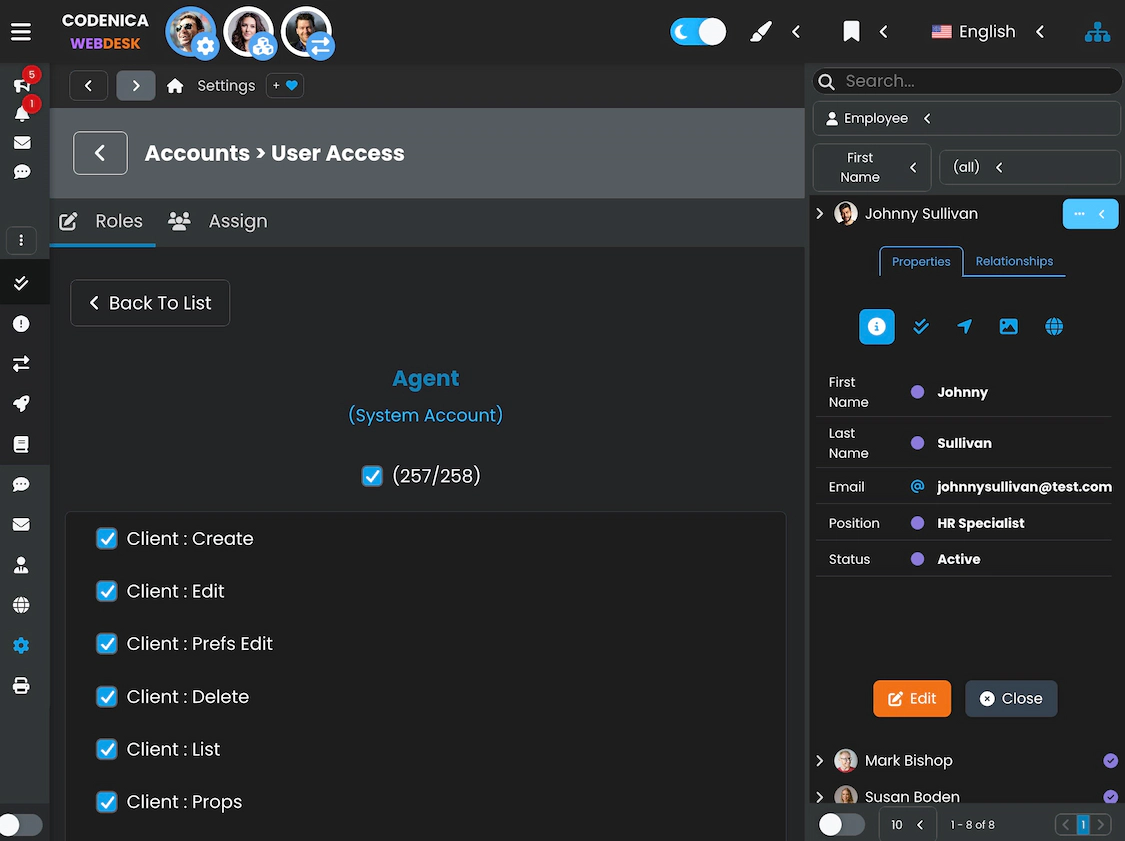The image size is (1125, 841).
Task: Uncheck the Client : Delete permission
Action: coord(107,697)
